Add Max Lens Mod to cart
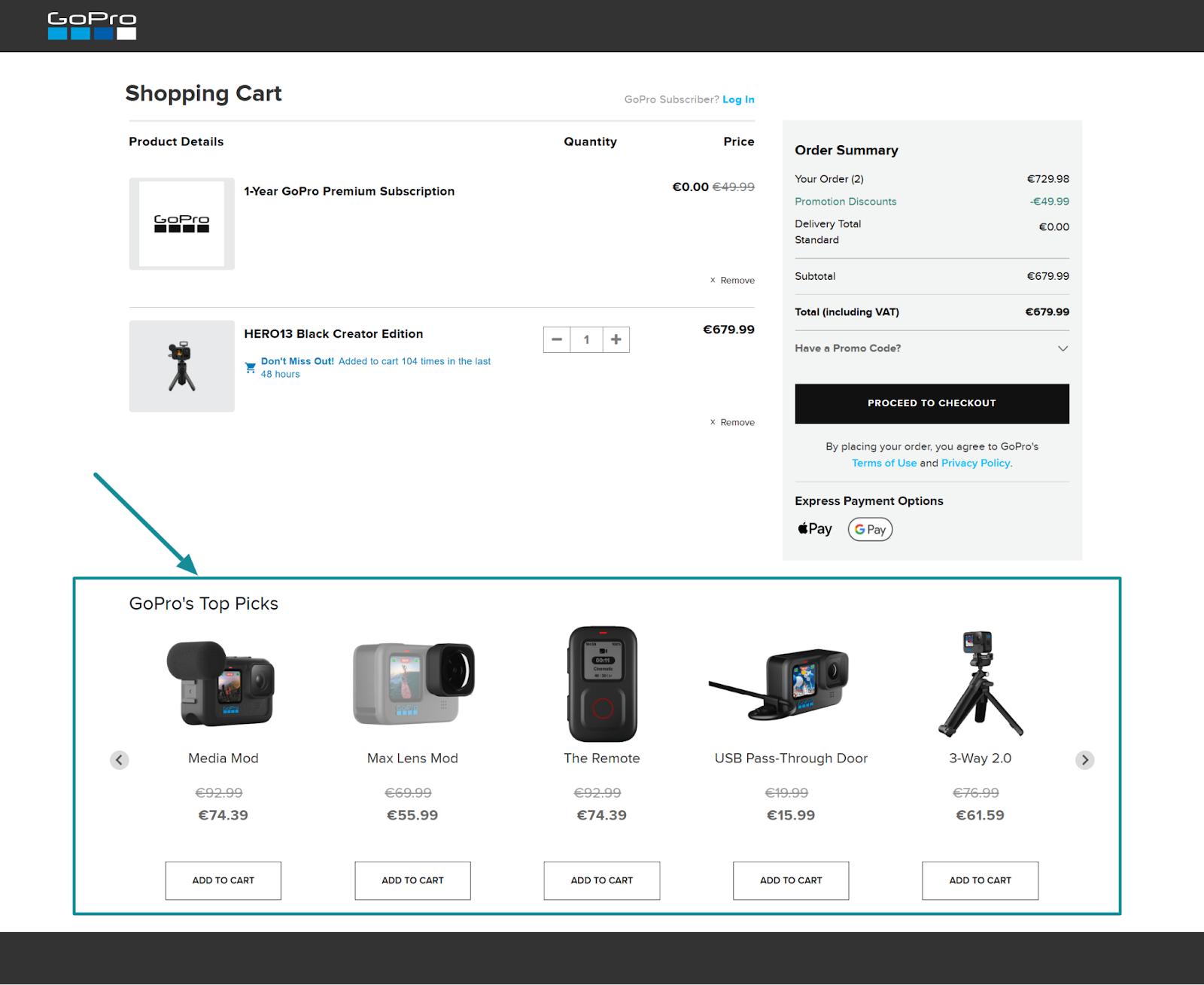Screen dimensions: 1204x985 tap(412, 880)
